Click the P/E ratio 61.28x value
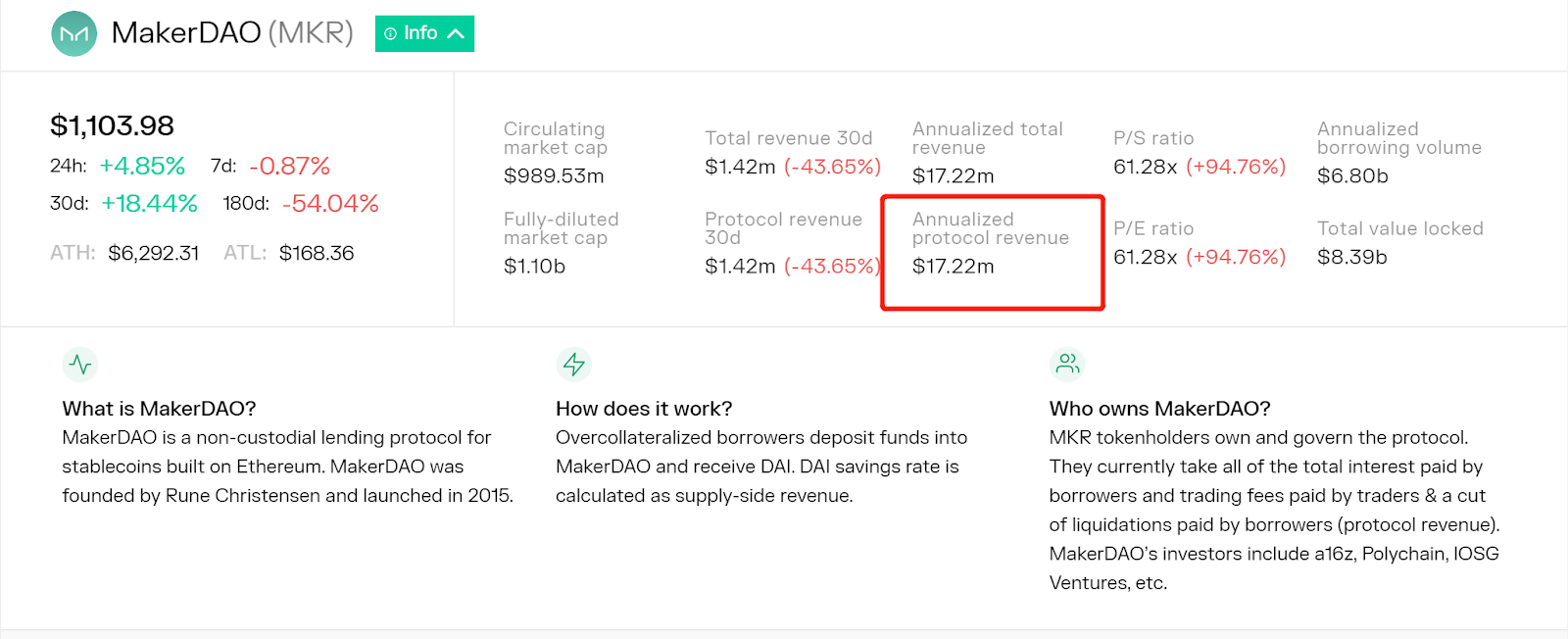1568x639 pixels. (x=1146, y=257)
